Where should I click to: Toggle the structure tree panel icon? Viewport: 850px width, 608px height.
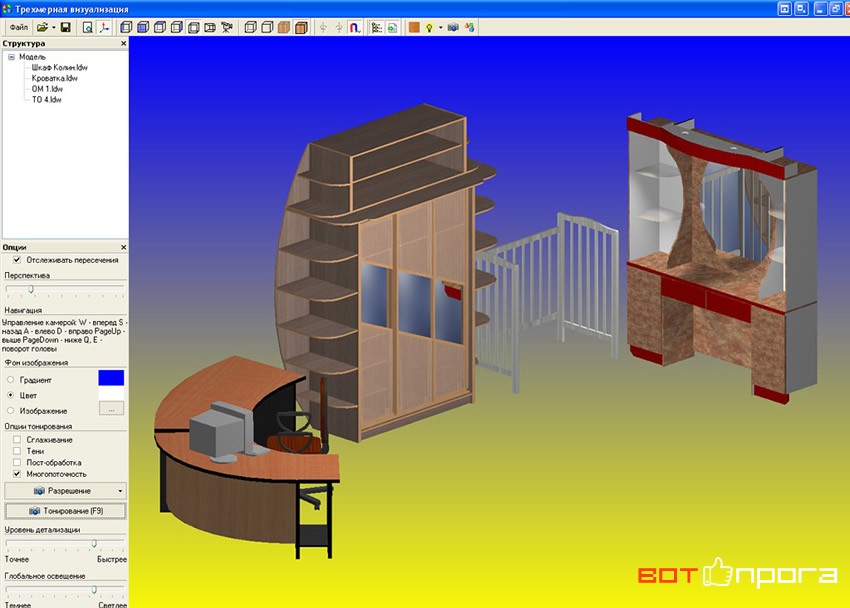pos(376,27)
